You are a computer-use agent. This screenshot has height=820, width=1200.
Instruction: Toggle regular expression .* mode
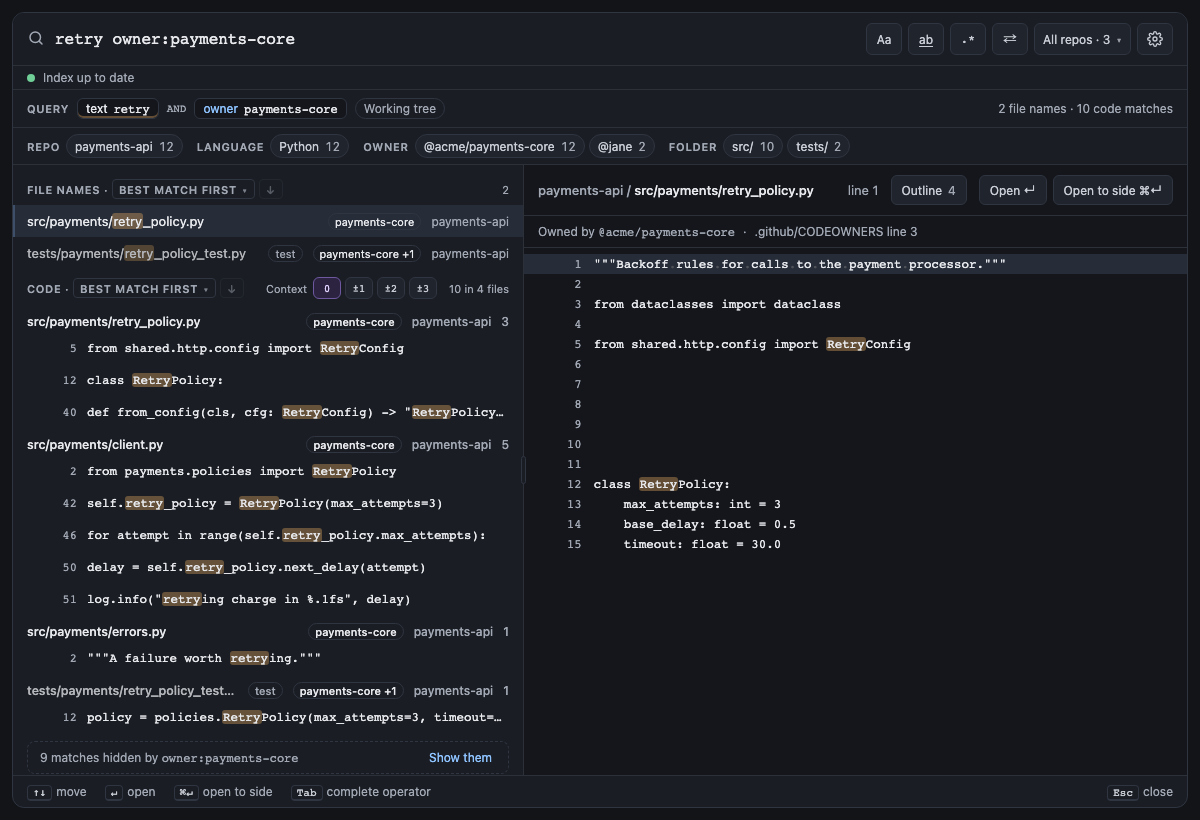click(x=968, y=39)
